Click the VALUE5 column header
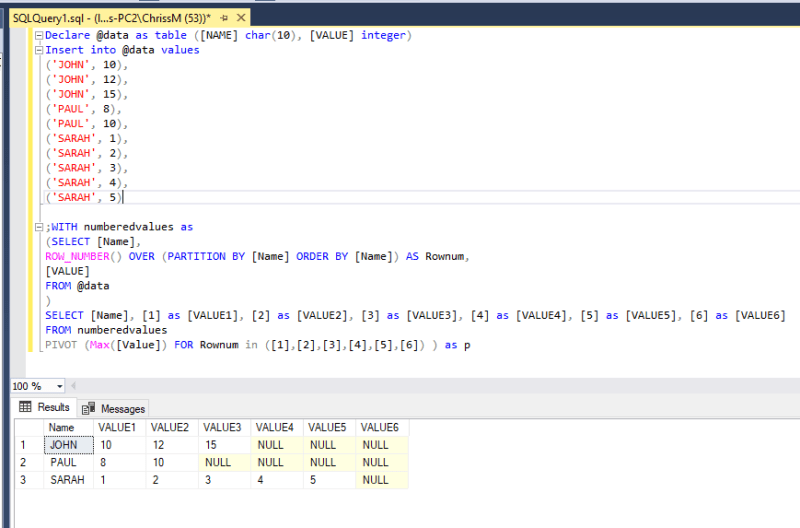 pyautogui.click(x=330, y=428)
